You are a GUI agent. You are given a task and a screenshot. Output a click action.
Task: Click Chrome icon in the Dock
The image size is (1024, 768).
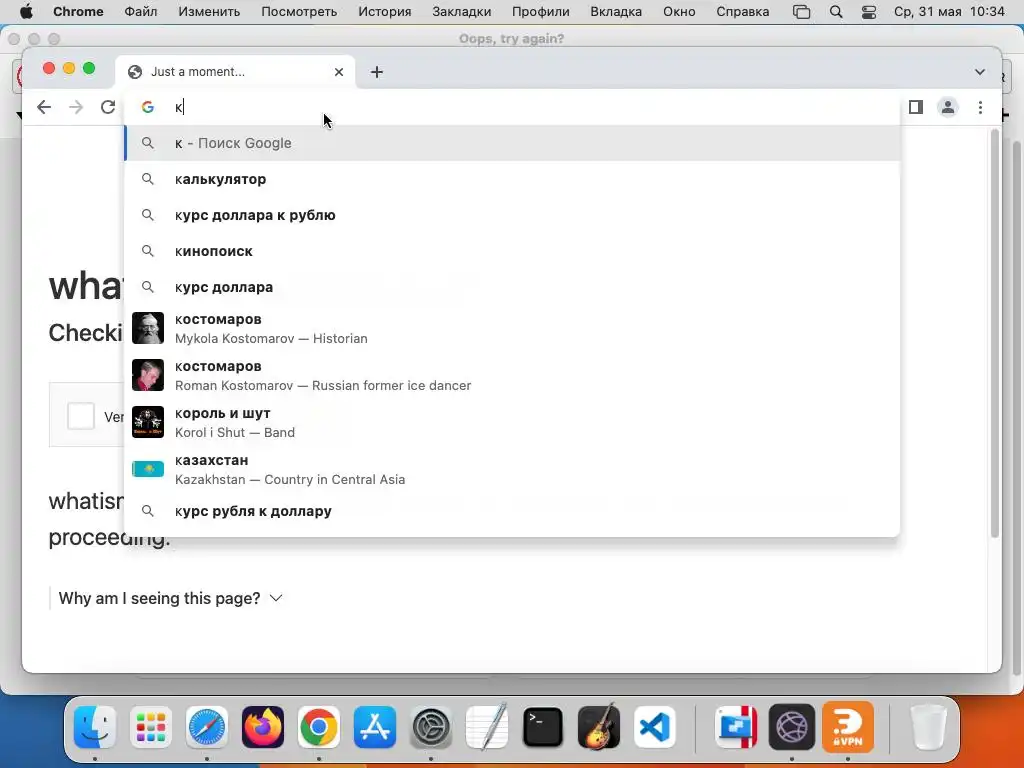click(x=319, y=727)
